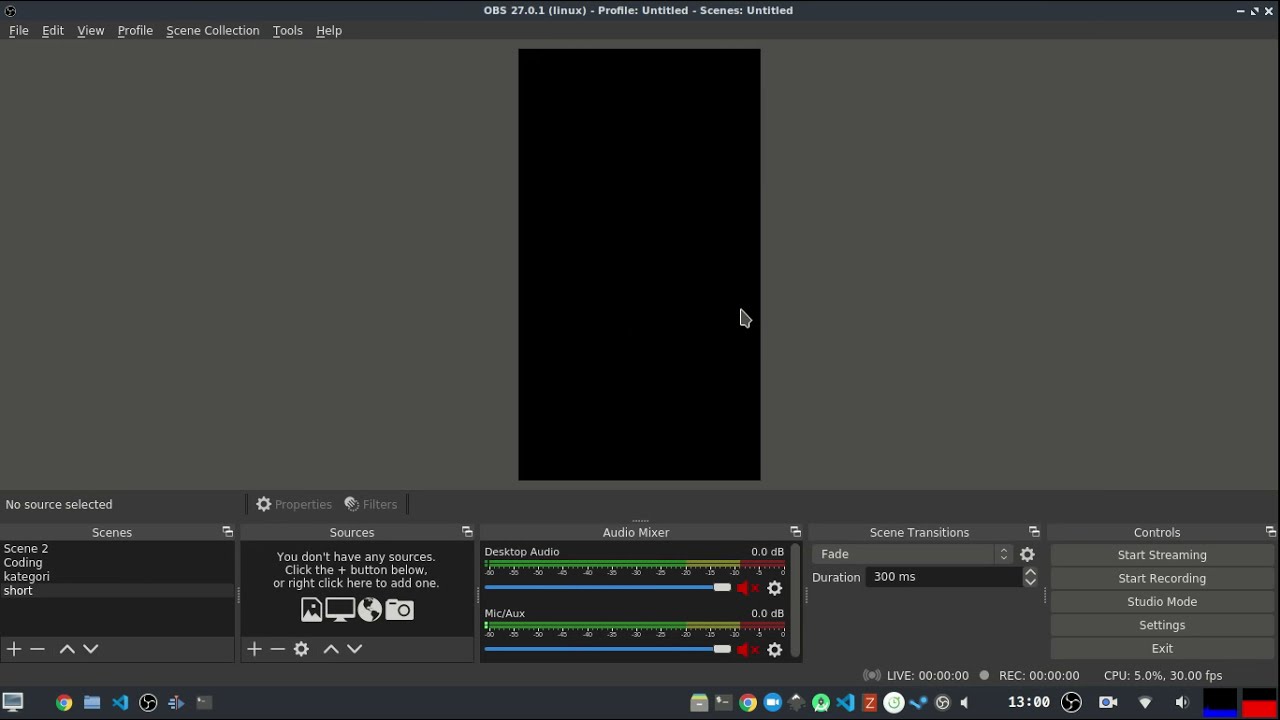Click the image source icon in the Sources panel
1280x720 pixels.
click(312, 609)
